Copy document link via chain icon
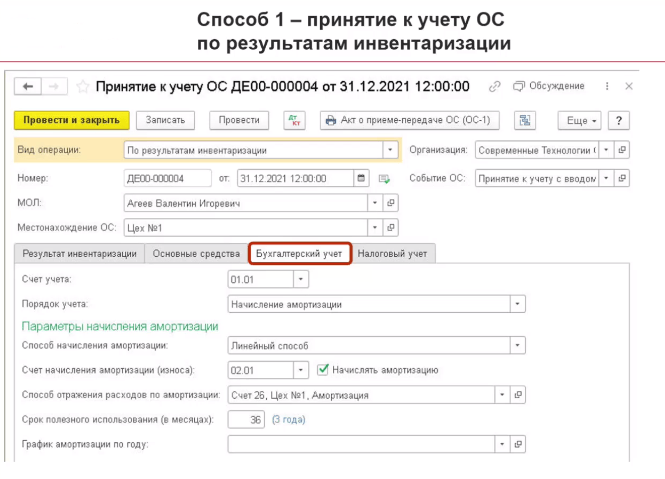The image size is (665, 479). coord(495,87)
